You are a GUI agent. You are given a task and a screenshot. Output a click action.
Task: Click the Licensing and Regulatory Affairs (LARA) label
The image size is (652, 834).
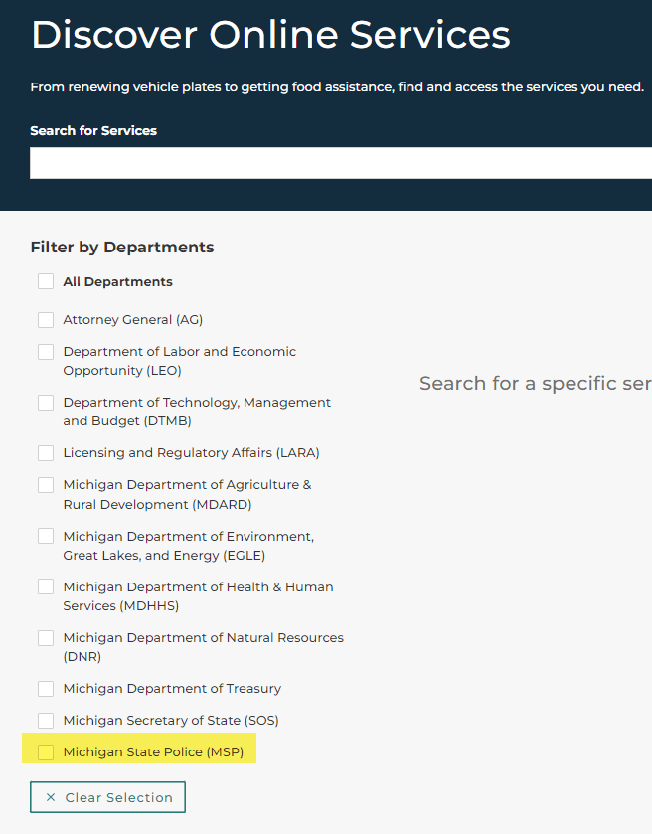point(191,453)
